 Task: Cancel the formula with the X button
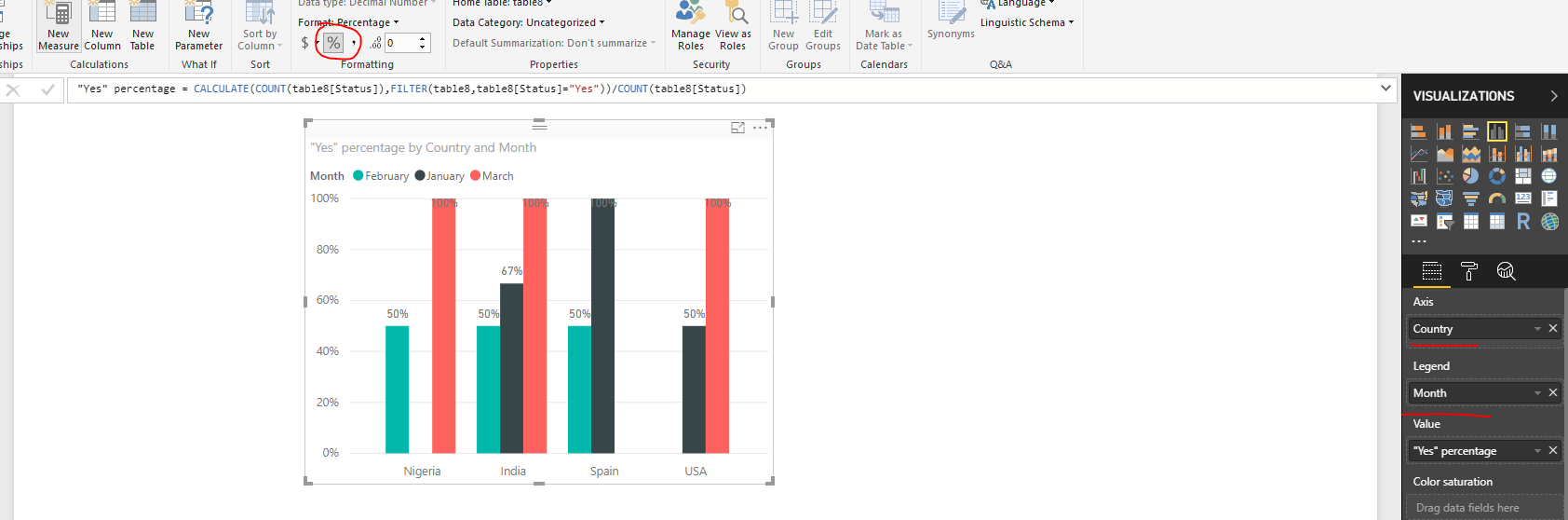13,89
